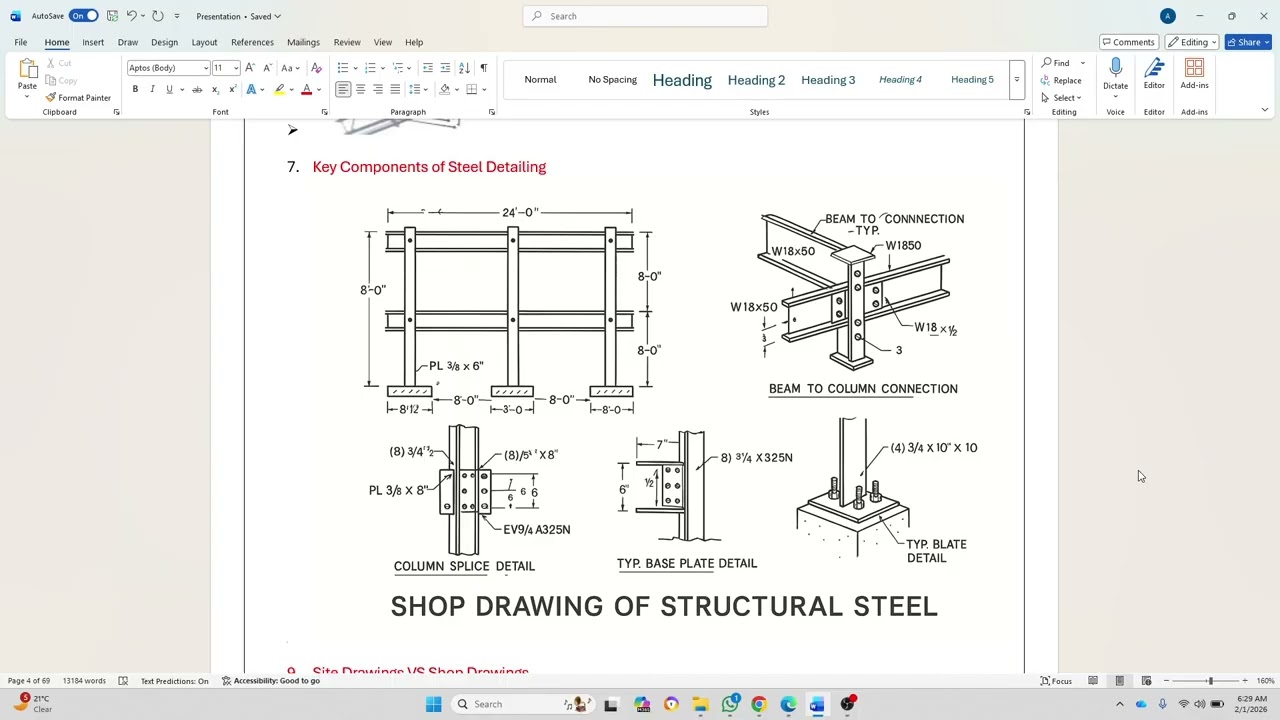Open the Add-ins icon

tap(1194, 68)
